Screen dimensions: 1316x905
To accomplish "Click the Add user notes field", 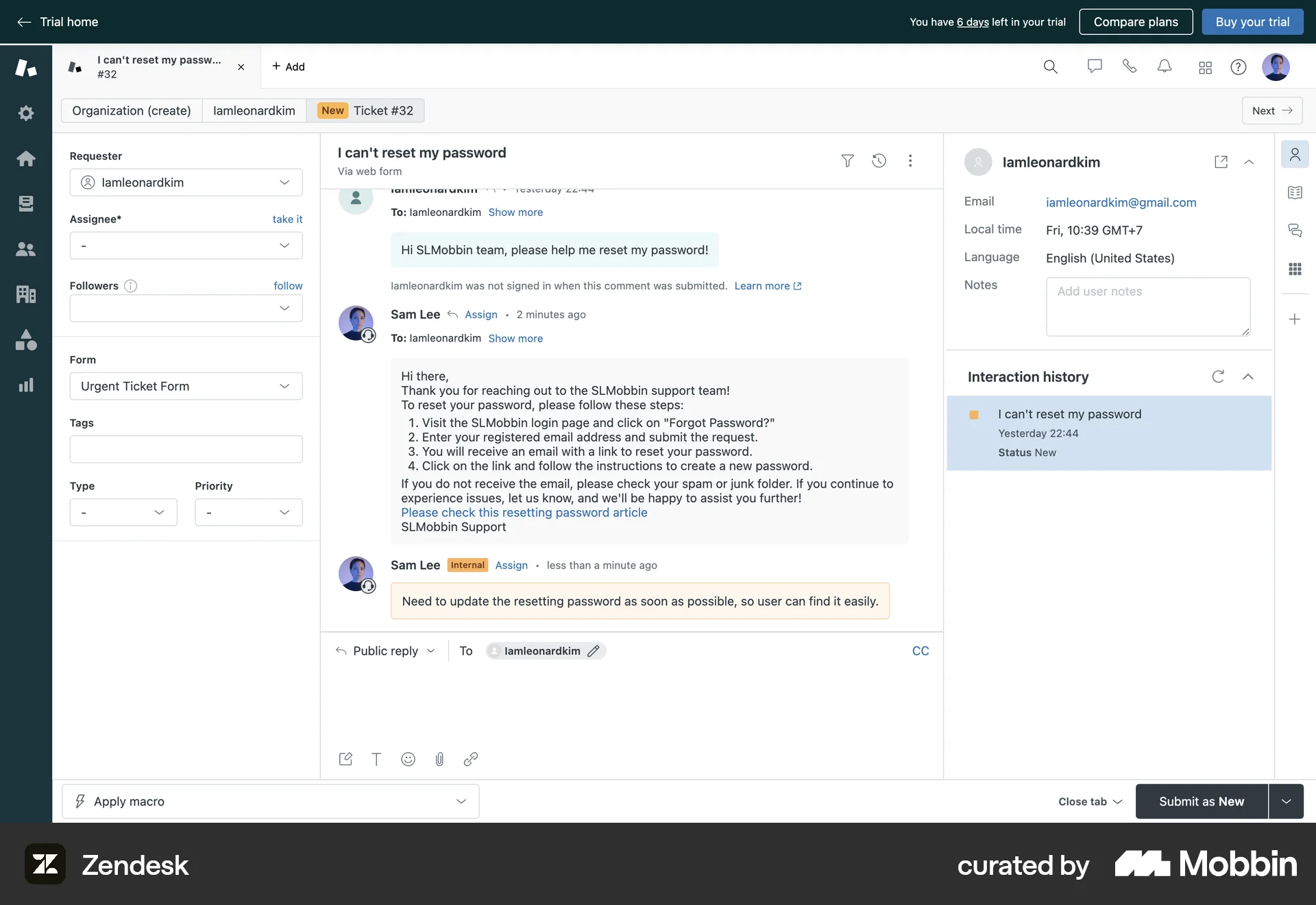I will 1147,306.
